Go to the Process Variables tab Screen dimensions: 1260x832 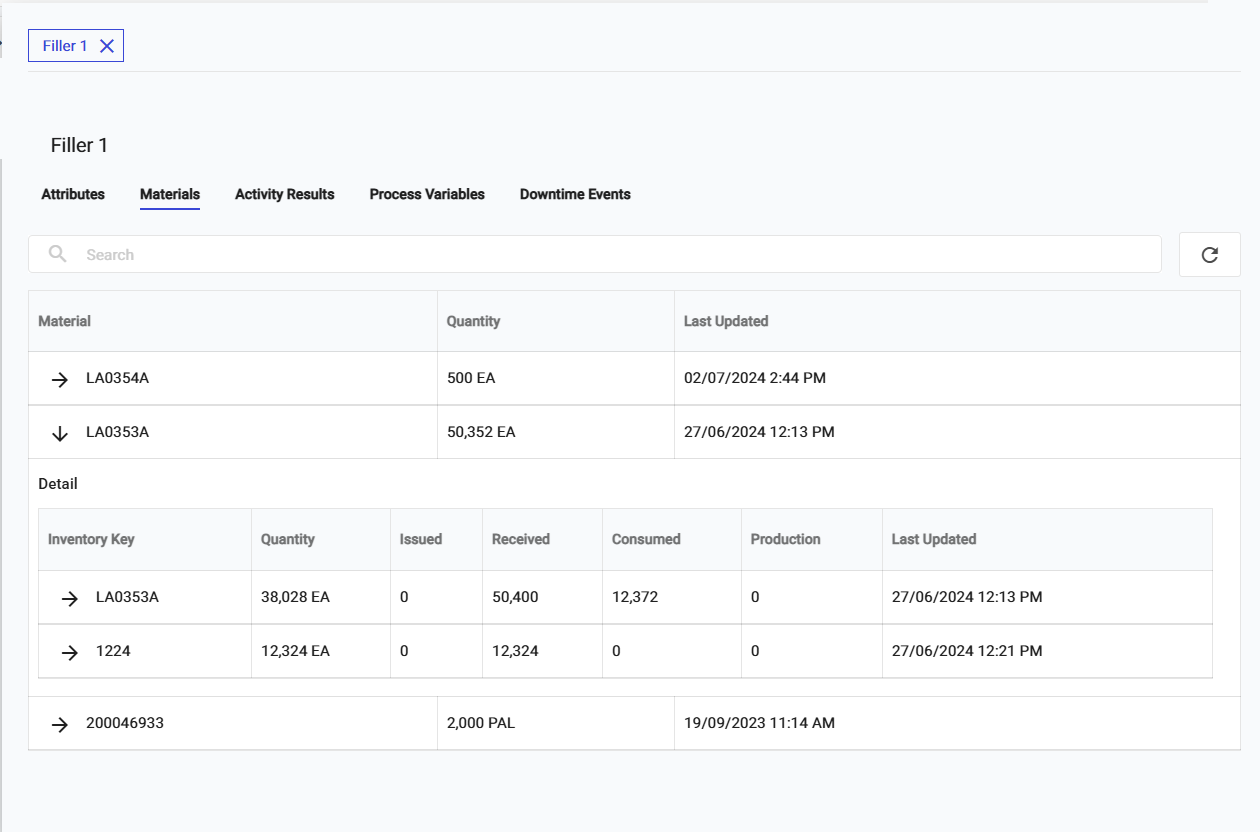coord(427,194)
